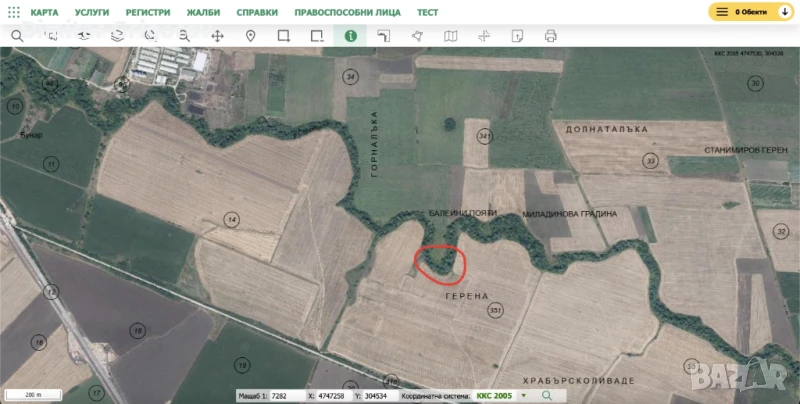Open the apps grid menu icon

13,12
